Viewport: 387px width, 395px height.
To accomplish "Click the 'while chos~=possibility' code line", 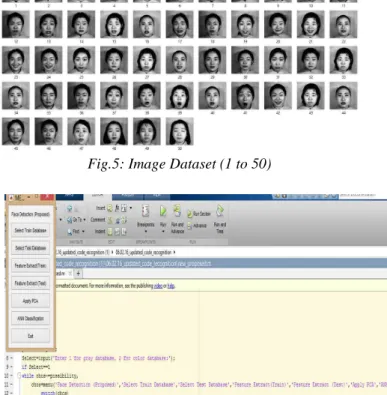I will (50, 376).
